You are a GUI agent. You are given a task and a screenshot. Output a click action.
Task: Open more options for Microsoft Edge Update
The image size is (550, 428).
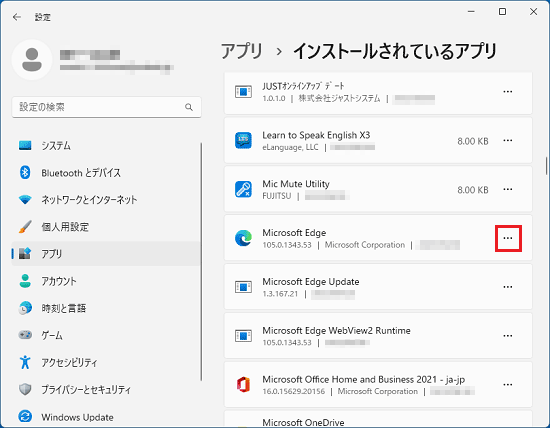tap(508, 287)
